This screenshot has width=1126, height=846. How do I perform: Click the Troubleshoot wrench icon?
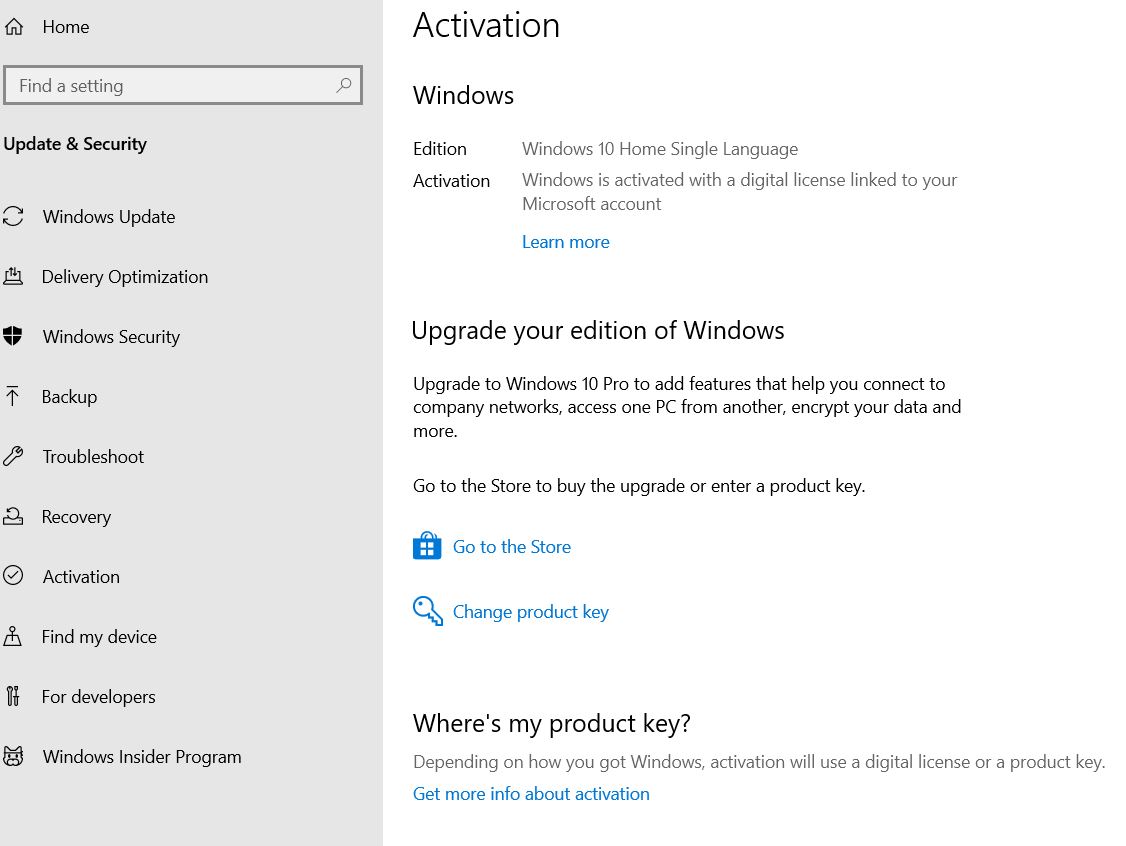coord(13,456)
